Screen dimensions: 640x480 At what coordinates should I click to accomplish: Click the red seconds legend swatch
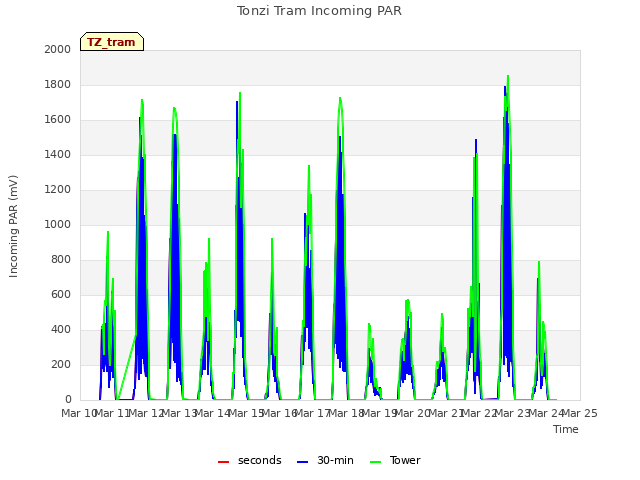coord(224,462)
